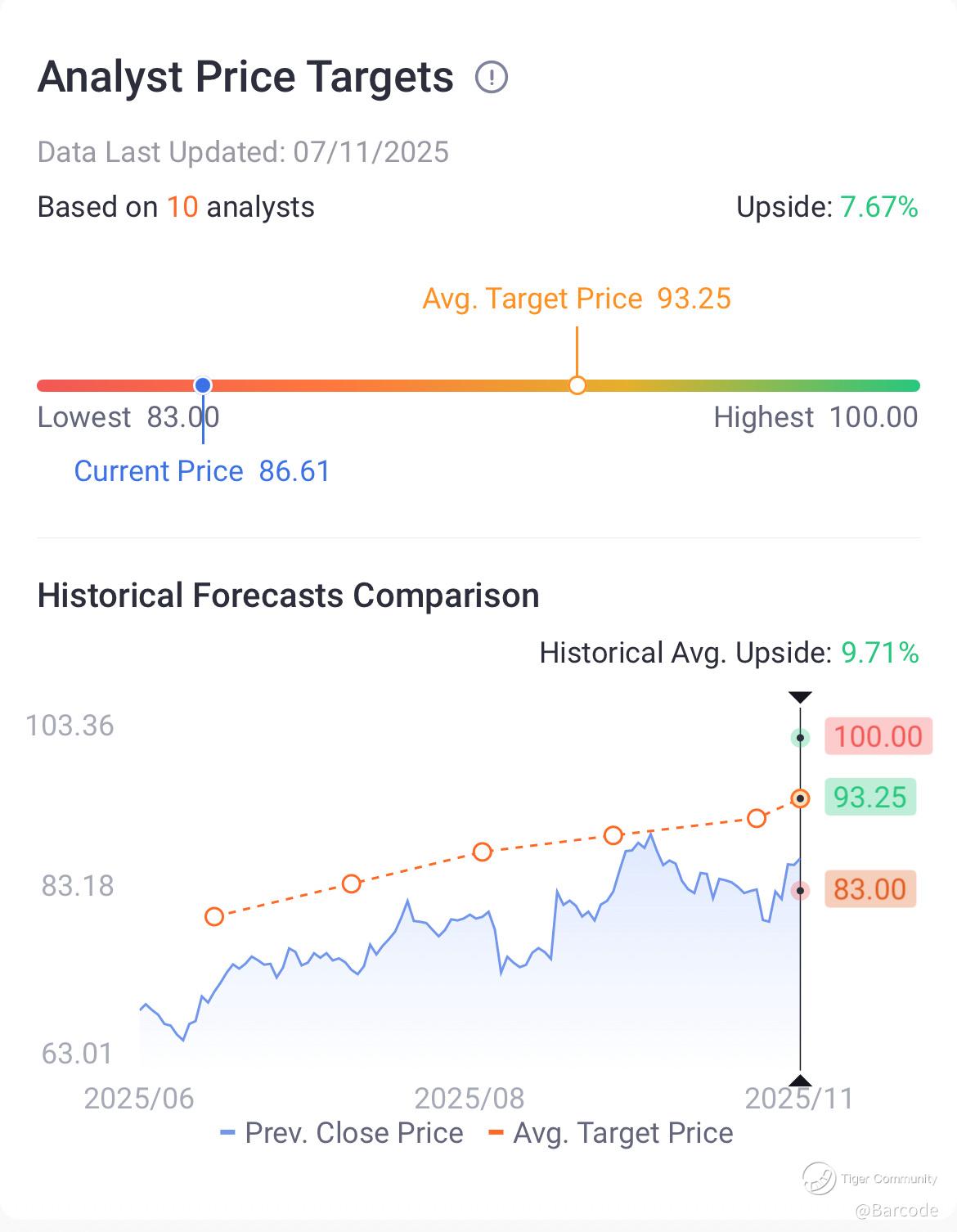Click the green dot at the highest target
957x1232 pixels.
point(800,738)
